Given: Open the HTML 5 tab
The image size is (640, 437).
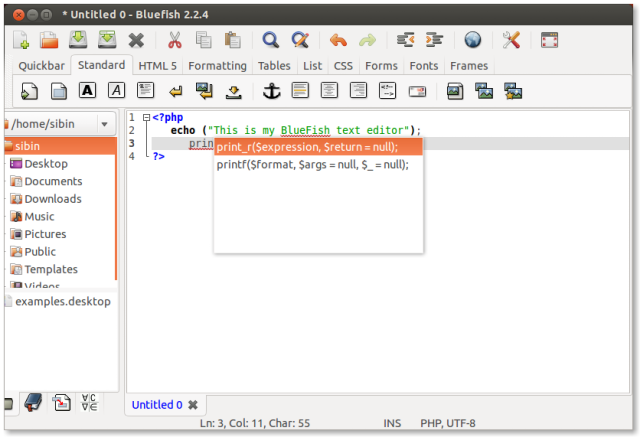Looking at the screenshot, I should pos(158,66).
